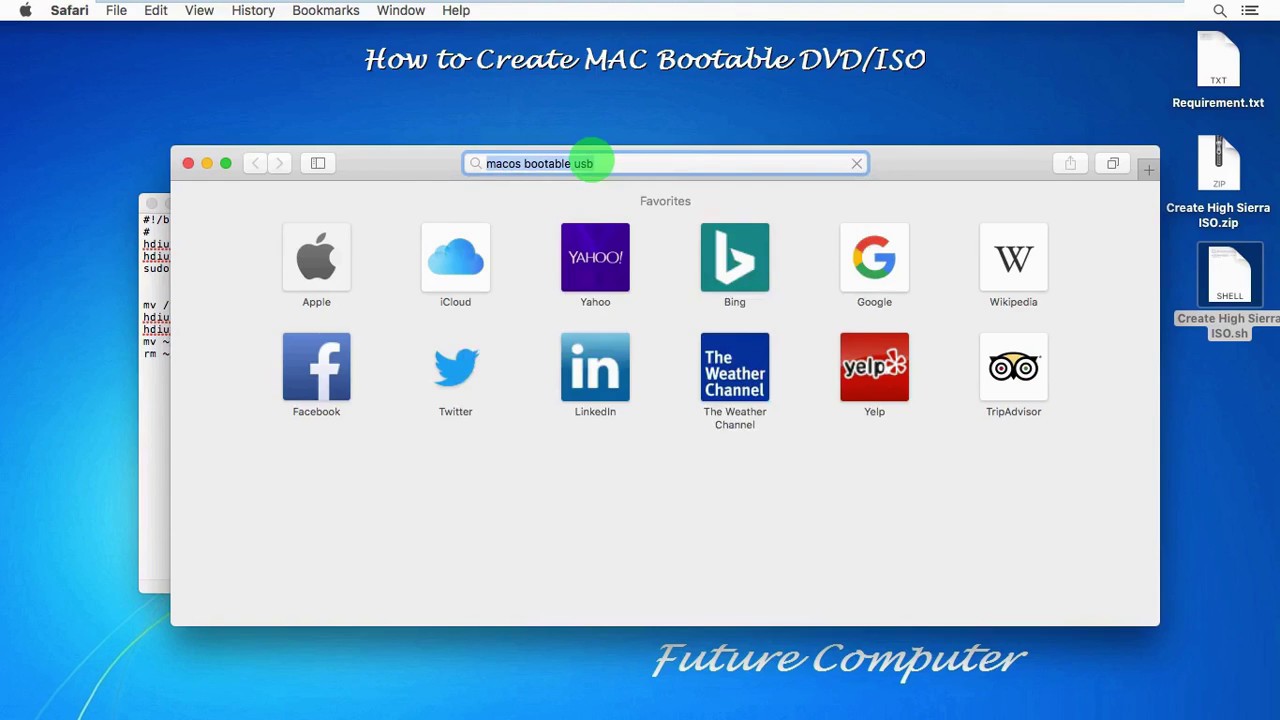1280x720 pixels.
Task: Open the View menu
Action: click(x=199, y=10)
